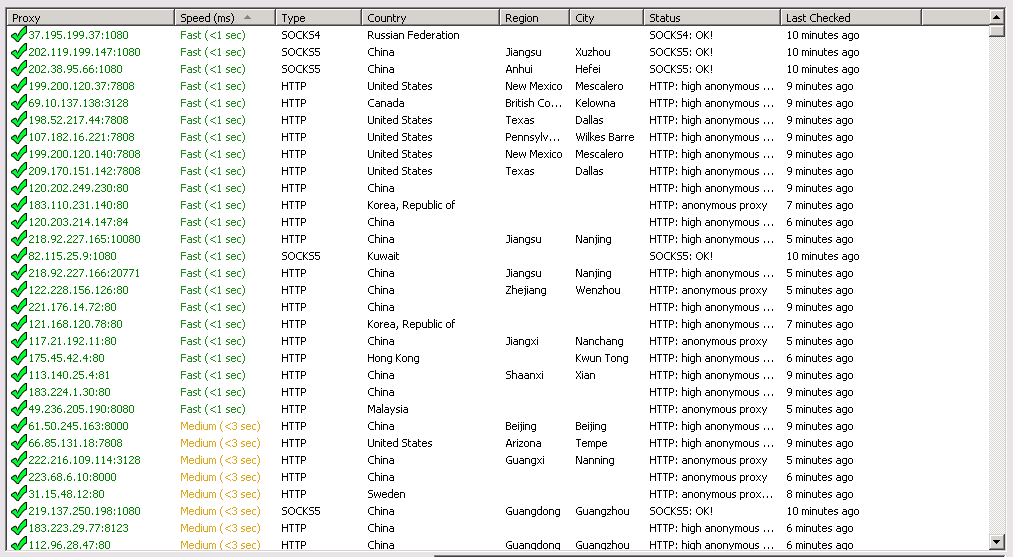This screenshot has width=1013, height=557.
Task: Sort list by Country column header
Action: 431,17
